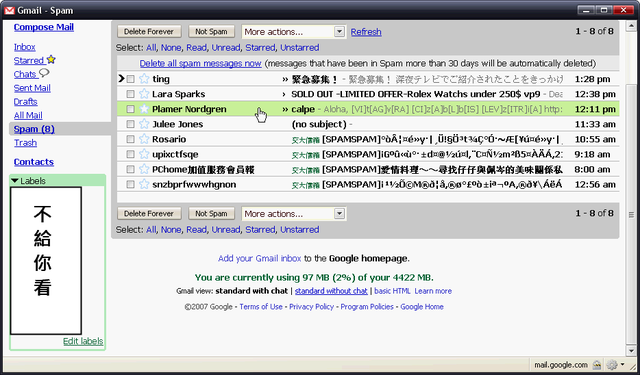Open the top More actions dropdown
640x375 pixels.
point(293,32)
